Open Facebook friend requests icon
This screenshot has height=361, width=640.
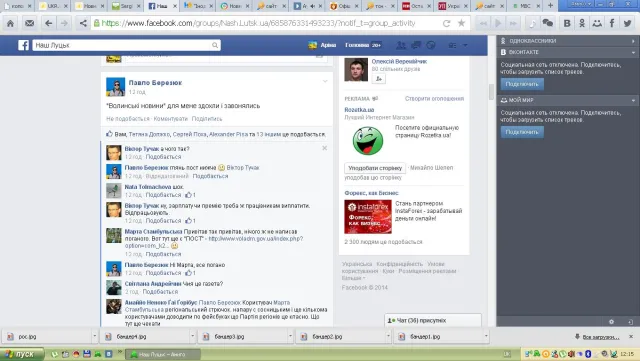[x=401, y=45]
